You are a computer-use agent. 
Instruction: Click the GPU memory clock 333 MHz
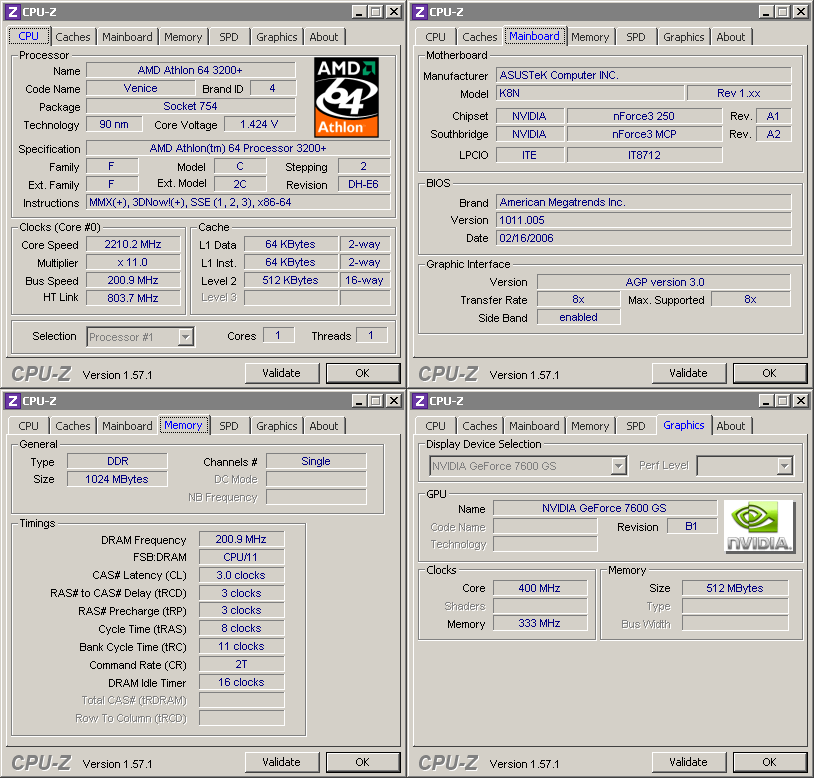[540, 623]
